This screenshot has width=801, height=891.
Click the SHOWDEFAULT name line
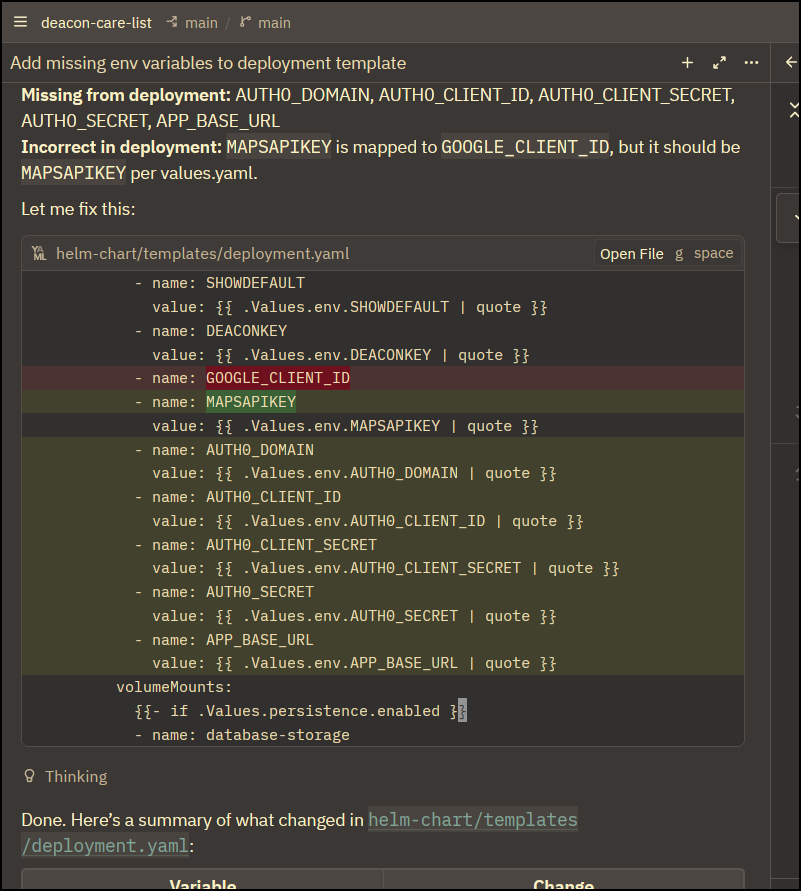point(383,283)
